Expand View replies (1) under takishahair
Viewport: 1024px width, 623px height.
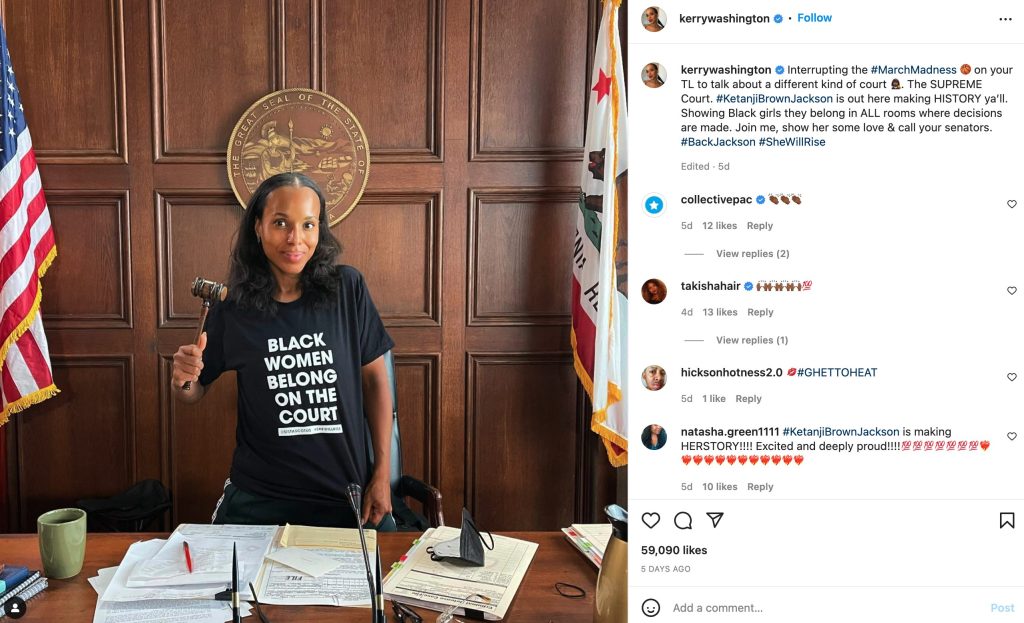tap(752, 340)
